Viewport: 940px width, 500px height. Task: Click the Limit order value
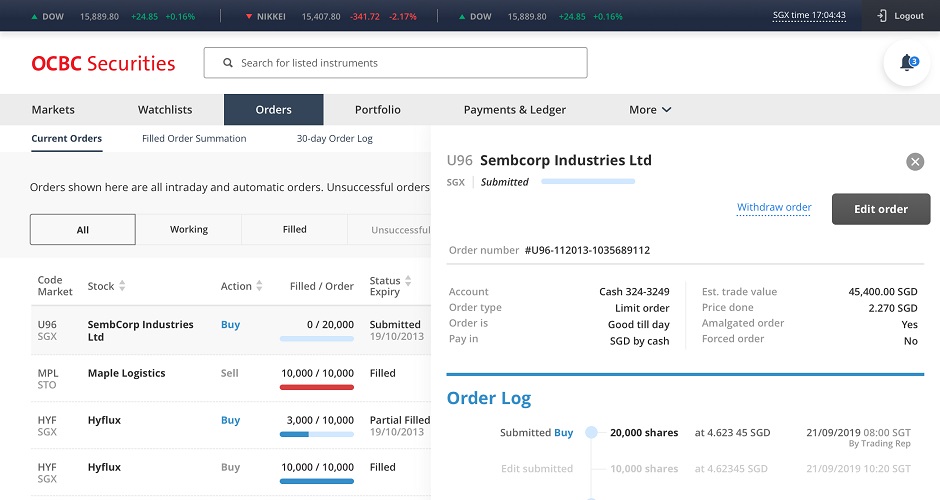pyautogui.click(x=642, y=308)
